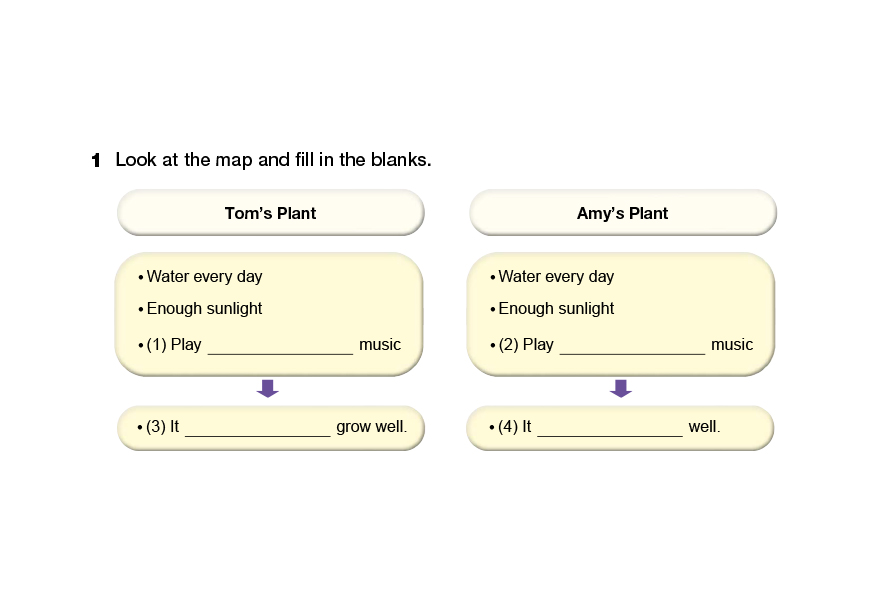Click the bold question number 1
Screen dimensions: 873x612
click(x=96, y=160)
